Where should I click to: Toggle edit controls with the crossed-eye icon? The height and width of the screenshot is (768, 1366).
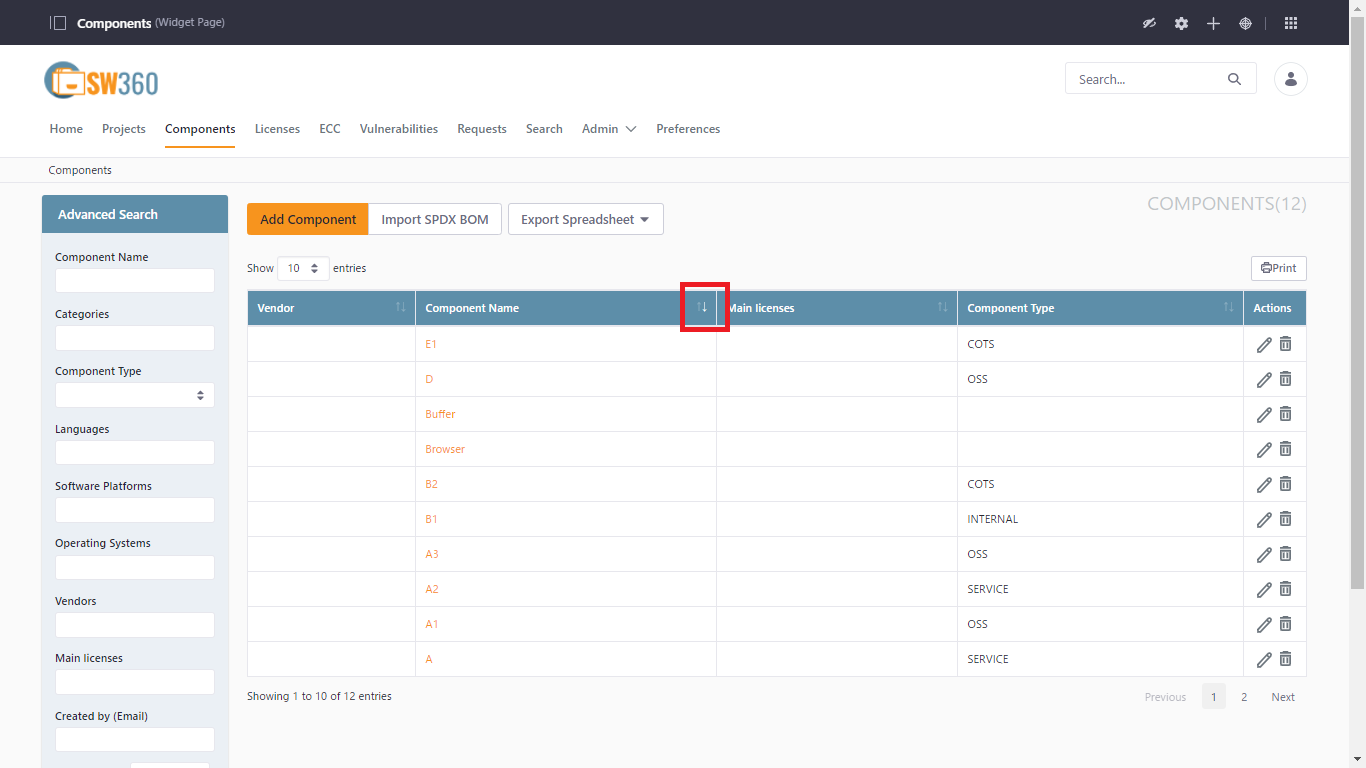coord(1149,22)
